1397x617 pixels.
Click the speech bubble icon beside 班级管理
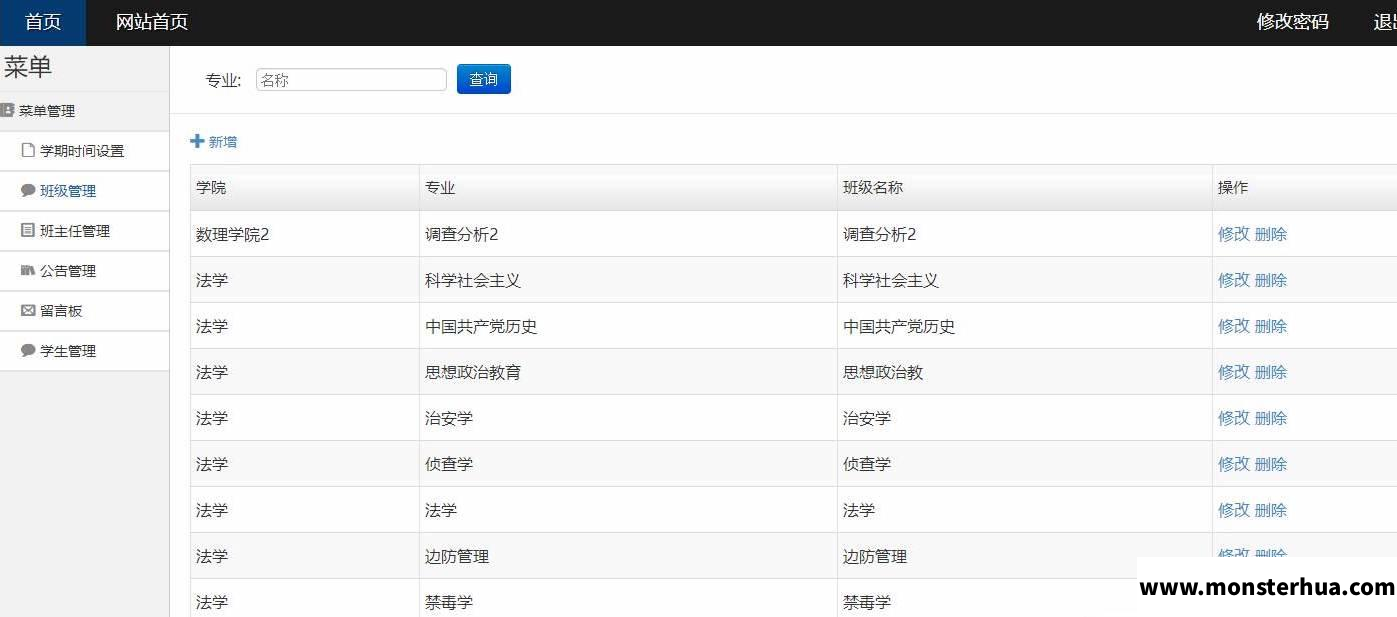click(x=28, y=190)
